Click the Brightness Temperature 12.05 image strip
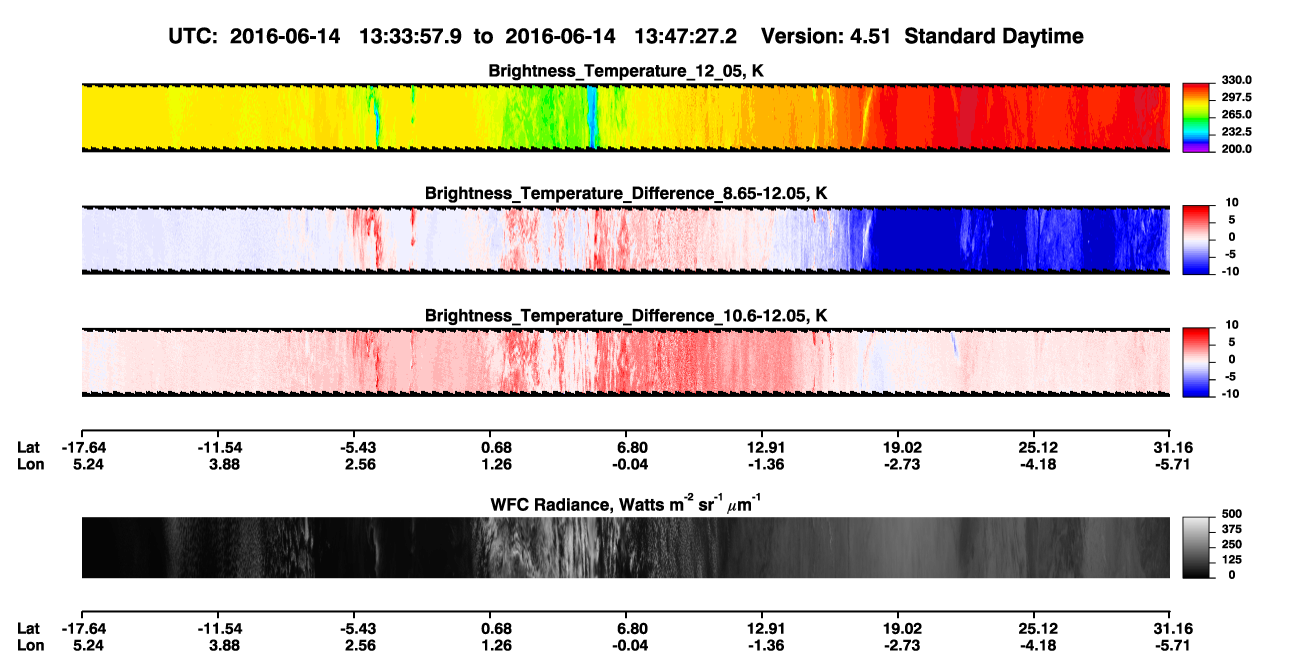The image size is (1300, 667). pyautogui.click(x=625, y=118)
